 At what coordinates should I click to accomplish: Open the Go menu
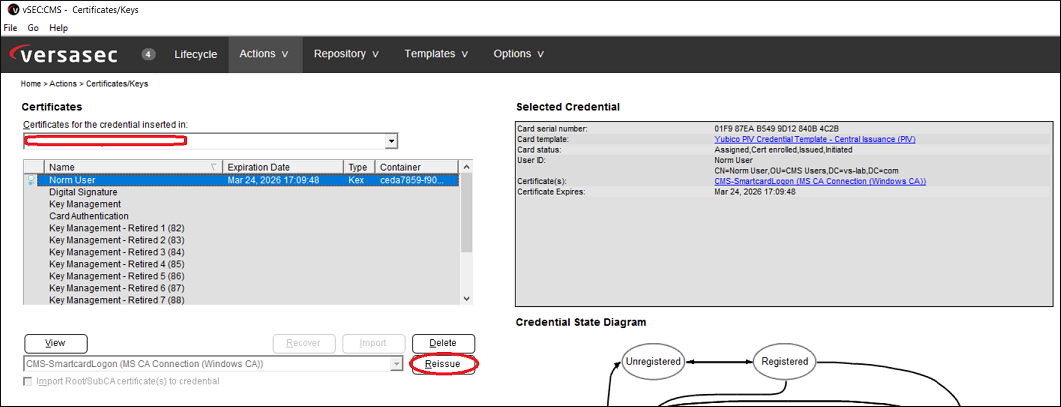pyautogui.click(x=33, y=28)
